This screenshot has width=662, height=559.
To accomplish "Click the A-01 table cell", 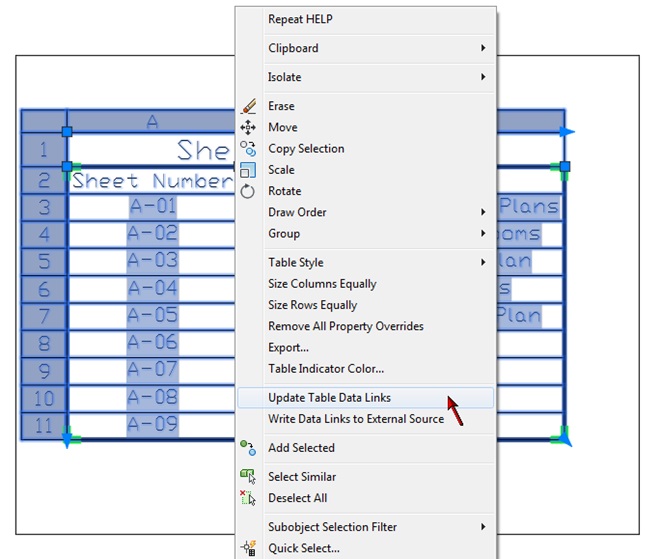I will click(152, 207).
